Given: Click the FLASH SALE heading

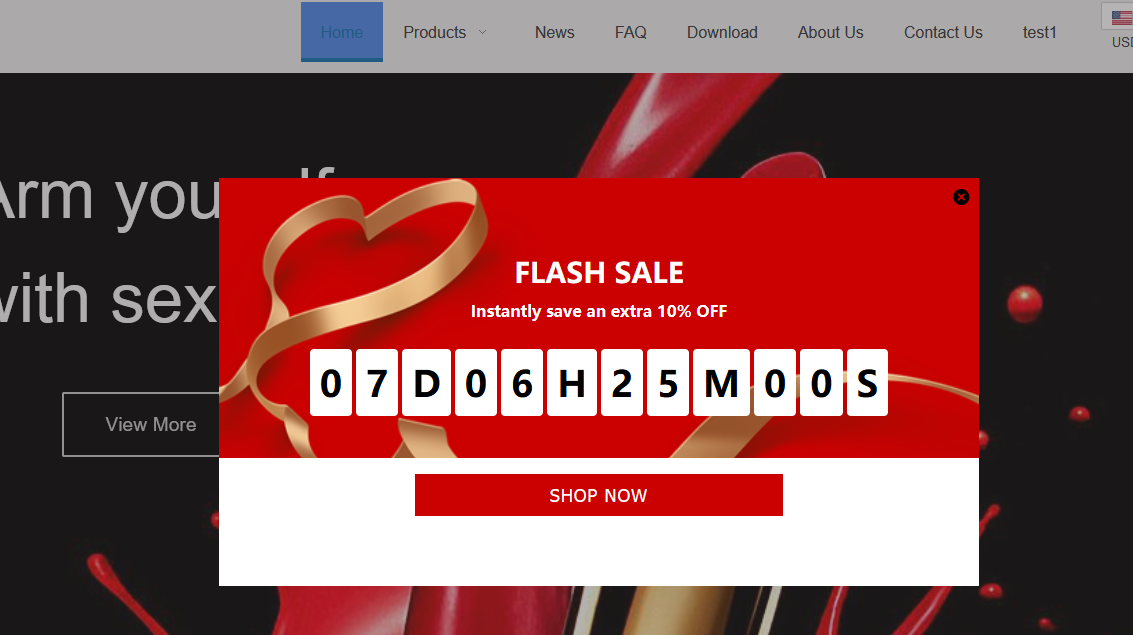Looking at the screenshot, I should tap(599, 272).
